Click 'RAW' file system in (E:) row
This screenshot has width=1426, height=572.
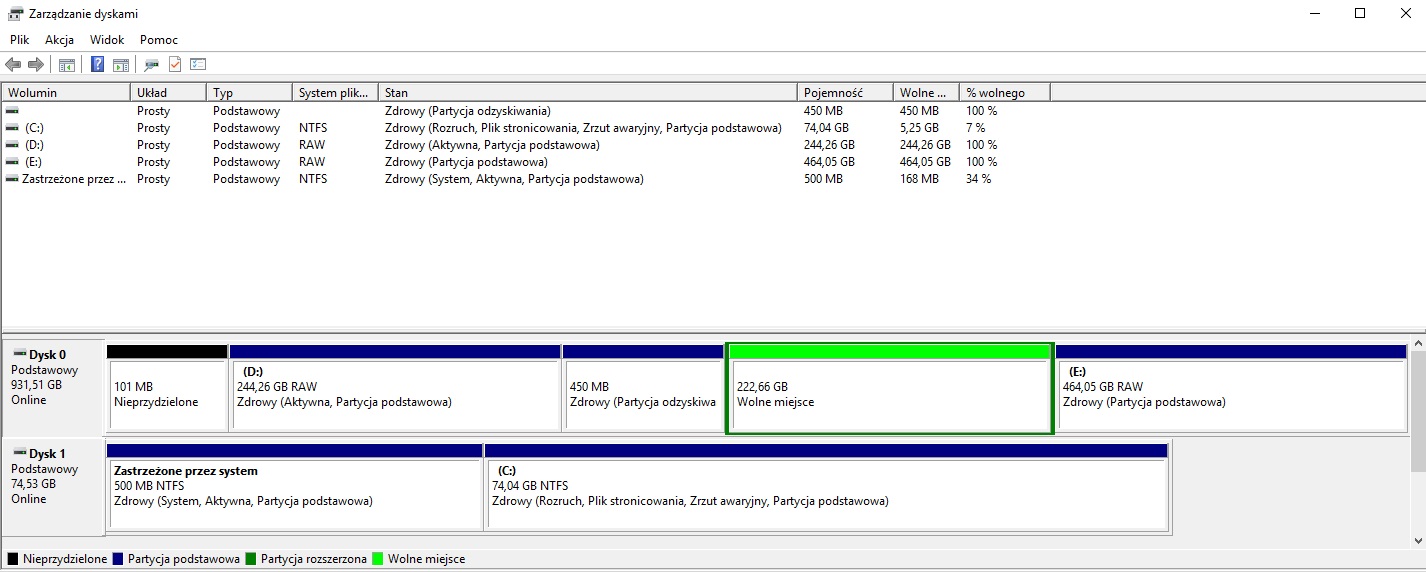tap(311, 162)
